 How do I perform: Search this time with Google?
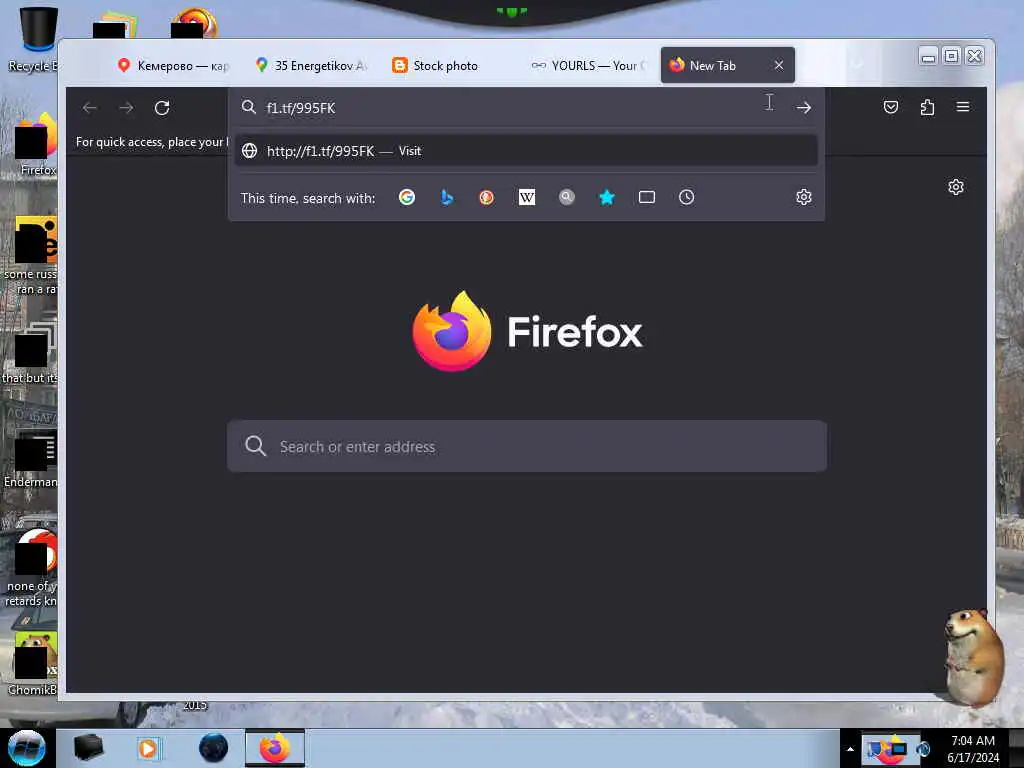[x=407, y=197]
